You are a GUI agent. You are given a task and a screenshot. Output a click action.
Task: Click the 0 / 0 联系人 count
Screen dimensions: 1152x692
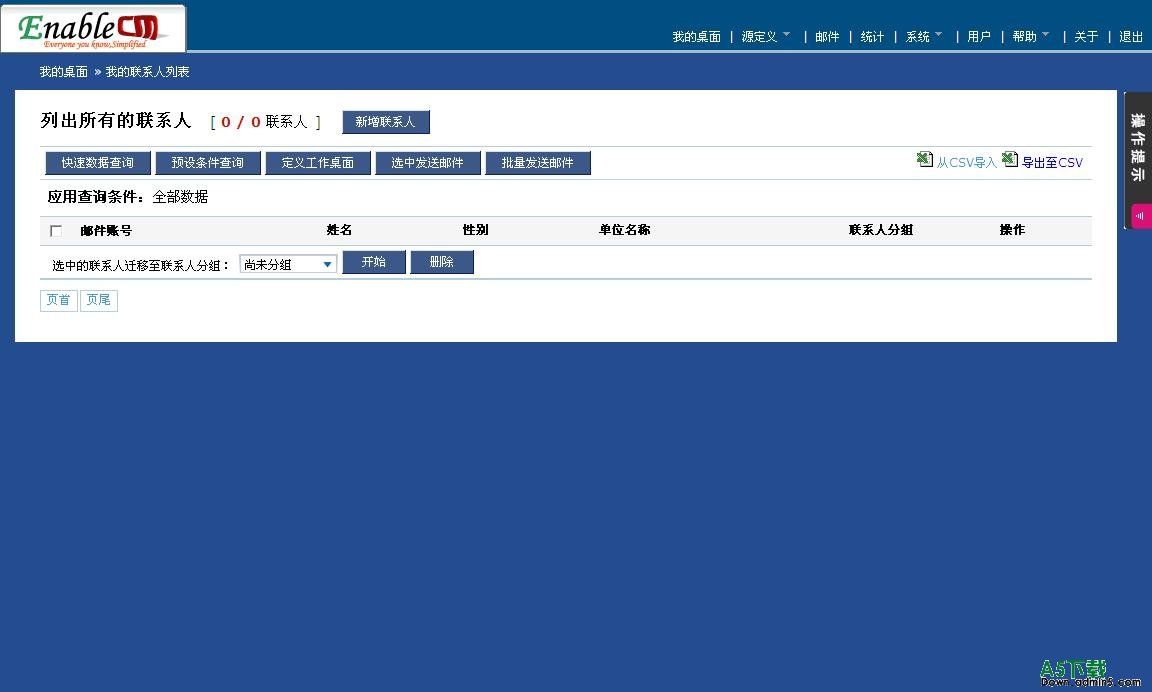click(265, 122)
